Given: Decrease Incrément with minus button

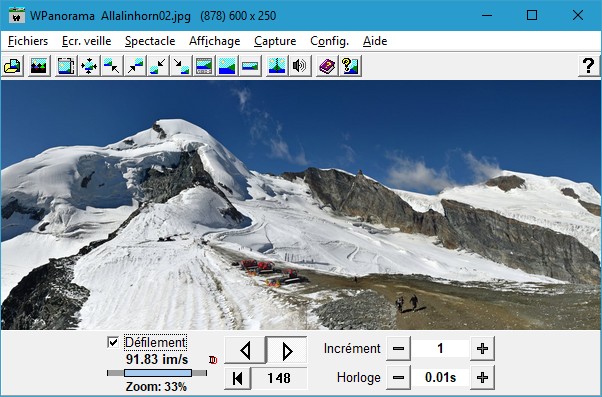Looking at the screenshot, I should click(x=399, y=349).
